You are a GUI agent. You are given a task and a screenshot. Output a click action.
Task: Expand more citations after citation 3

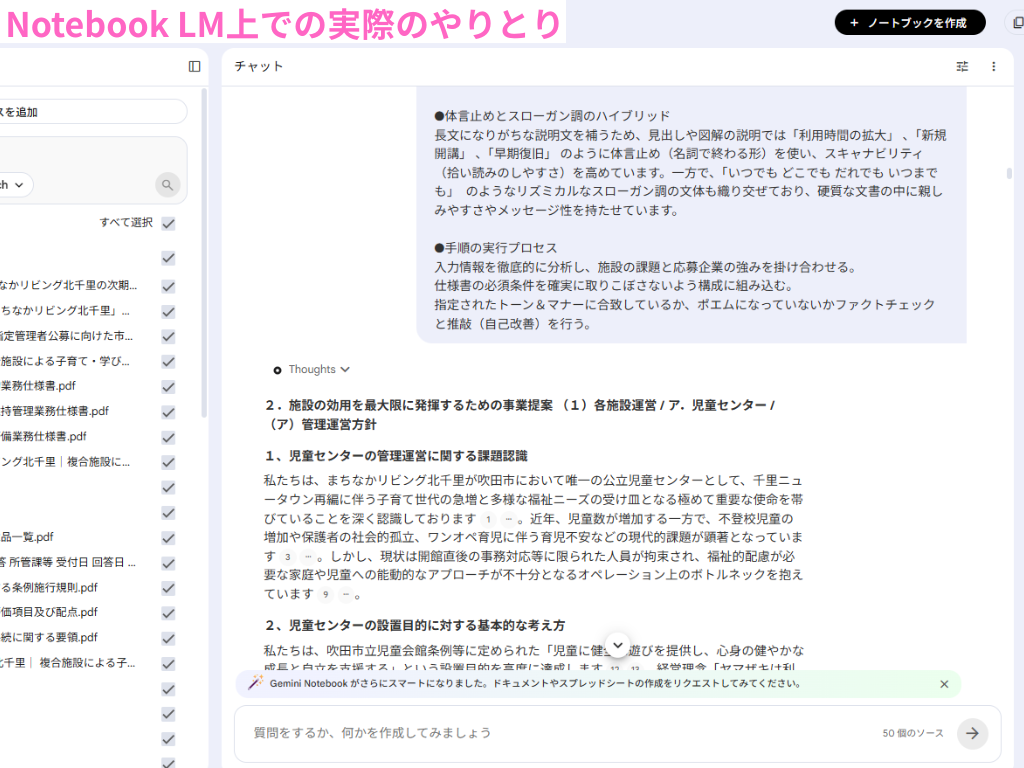pos(308,557)
